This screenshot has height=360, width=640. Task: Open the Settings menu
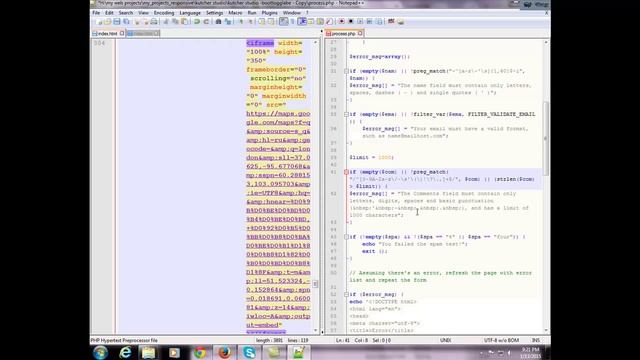pyautogui.click(x=214, y=13)
